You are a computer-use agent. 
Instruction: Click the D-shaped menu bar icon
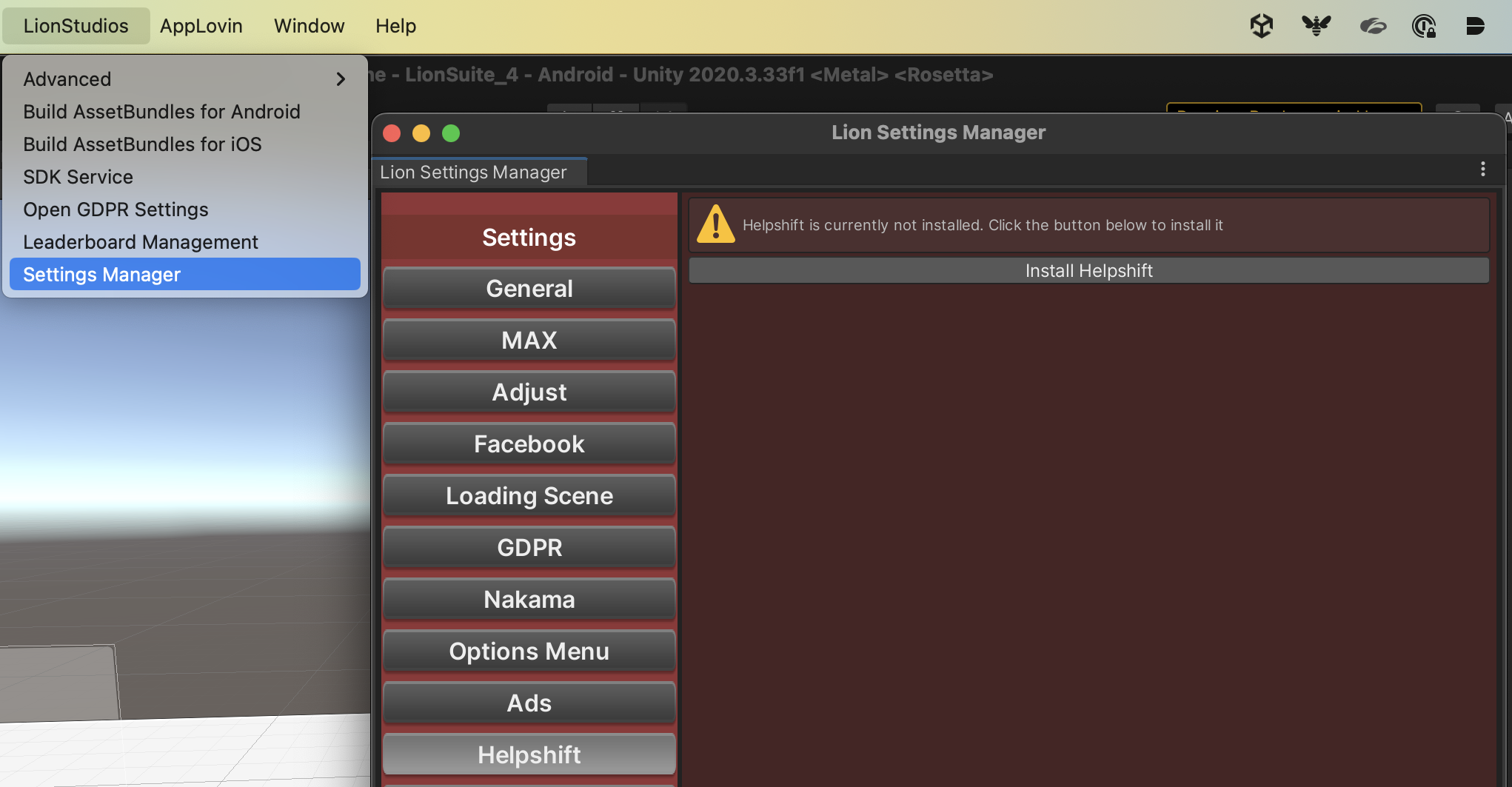[x=1475, y=26]
